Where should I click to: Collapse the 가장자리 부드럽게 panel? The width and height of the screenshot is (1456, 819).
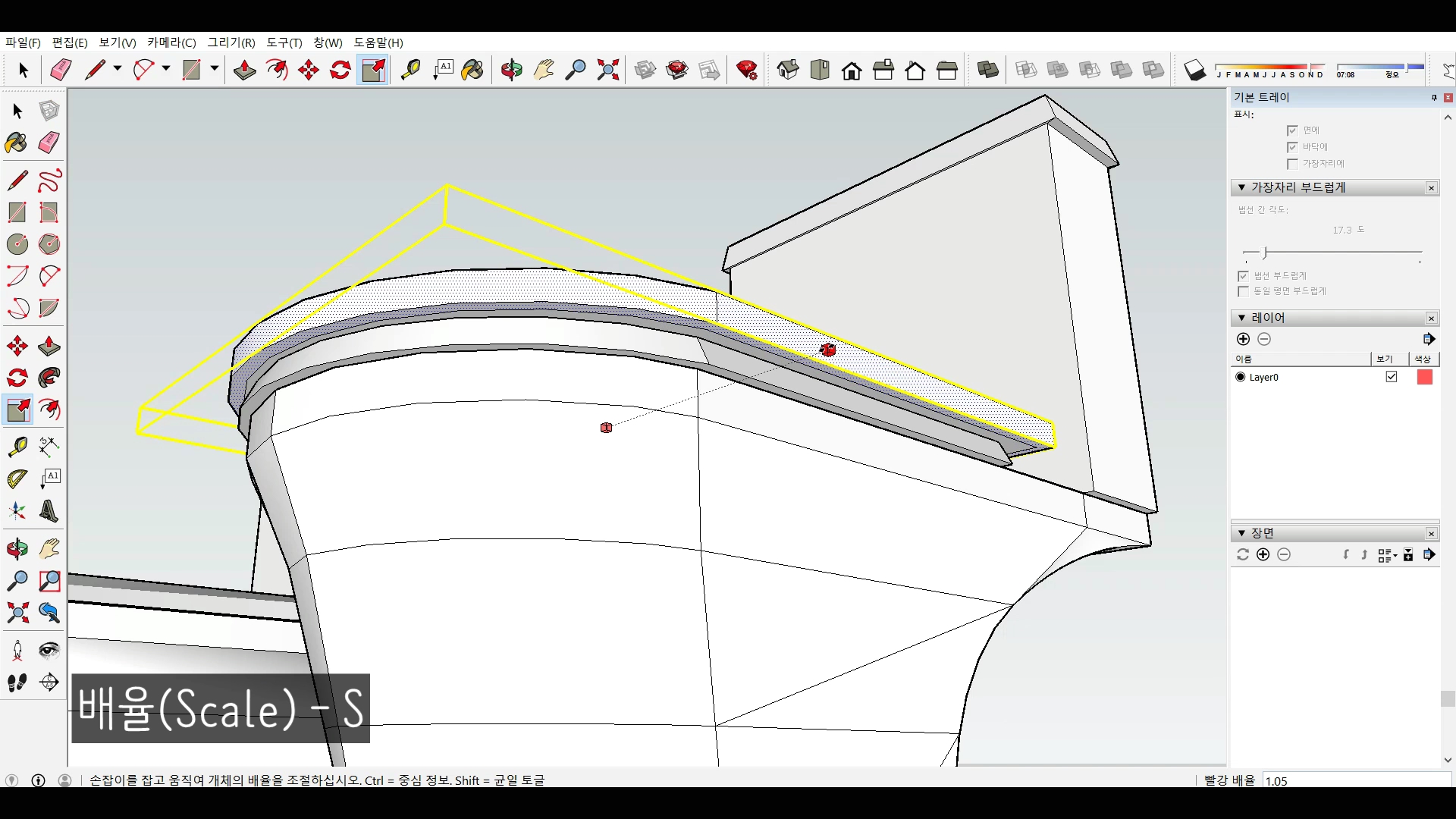[x=1241, y=187]
